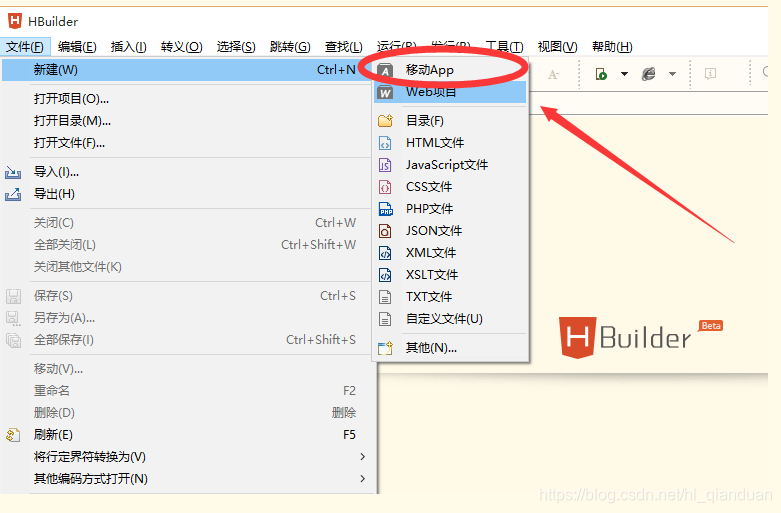The height and width of the screenshot is (513, 781).
Task: Click the 另存为(A) disk icon
Action: point(13,318)
